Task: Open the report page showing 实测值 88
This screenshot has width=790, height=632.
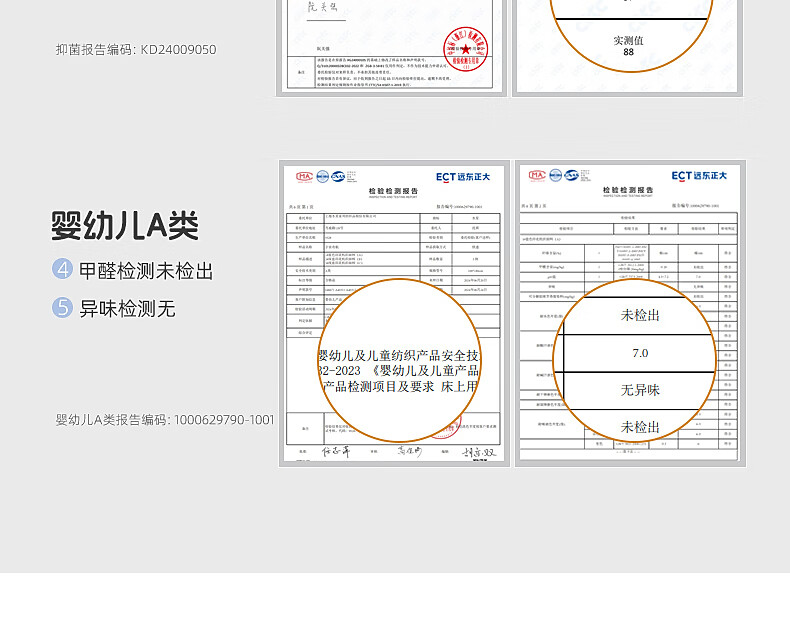Action: (627, 47)
